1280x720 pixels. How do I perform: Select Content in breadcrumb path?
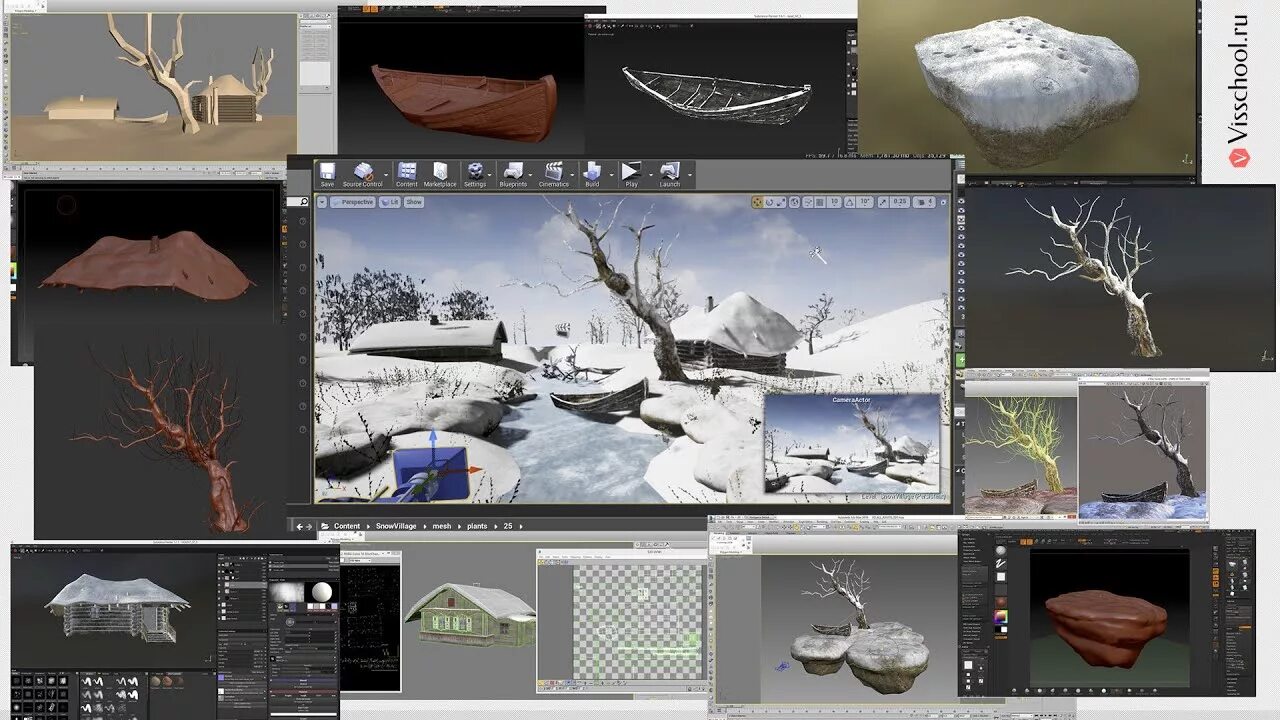(x=347, y=526)
